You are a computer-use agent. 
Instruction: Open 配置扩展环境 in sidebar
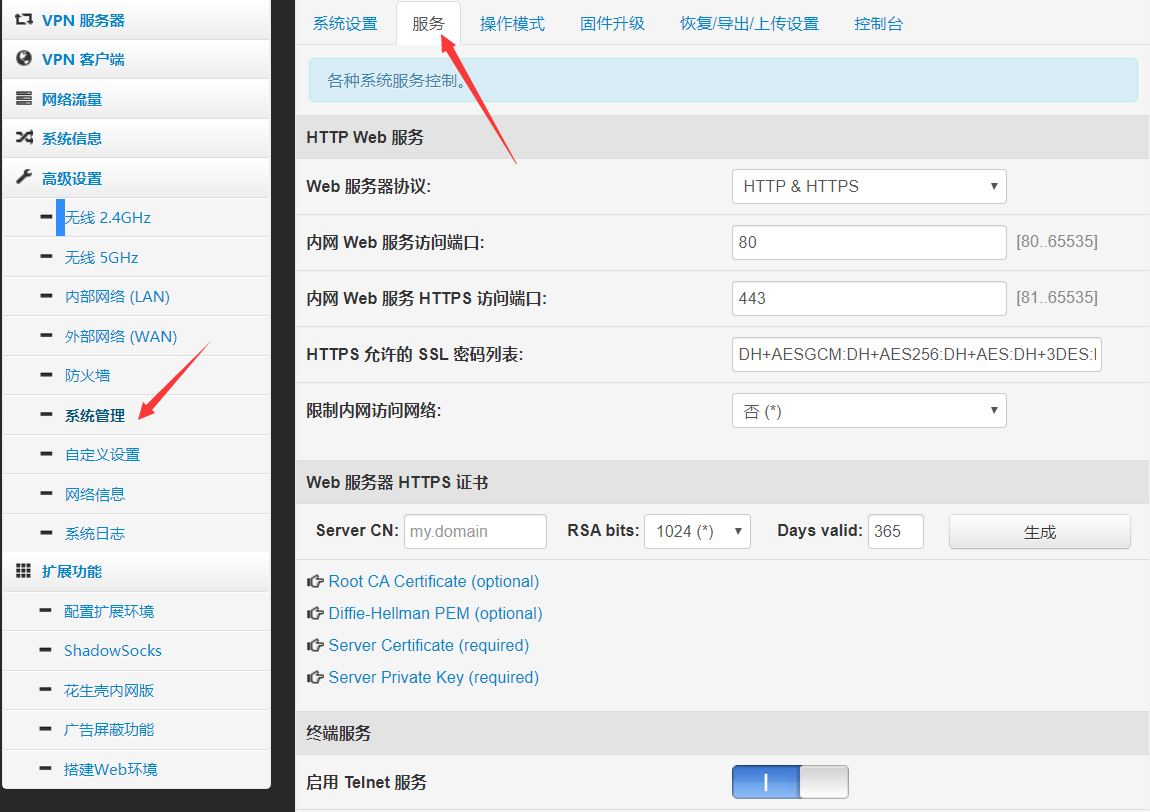[109, 611]
